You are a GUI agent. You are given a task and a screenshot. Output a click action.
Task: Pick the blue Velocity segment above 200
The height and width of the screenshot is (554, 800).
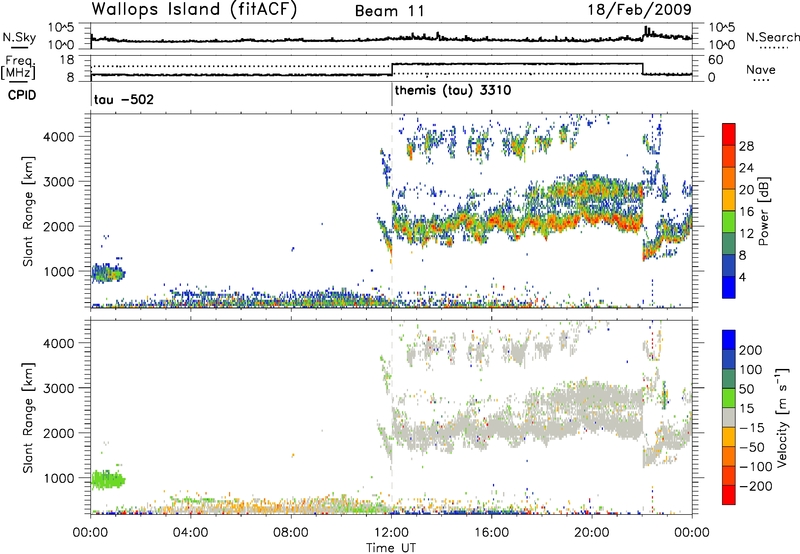tap(729, 340)
